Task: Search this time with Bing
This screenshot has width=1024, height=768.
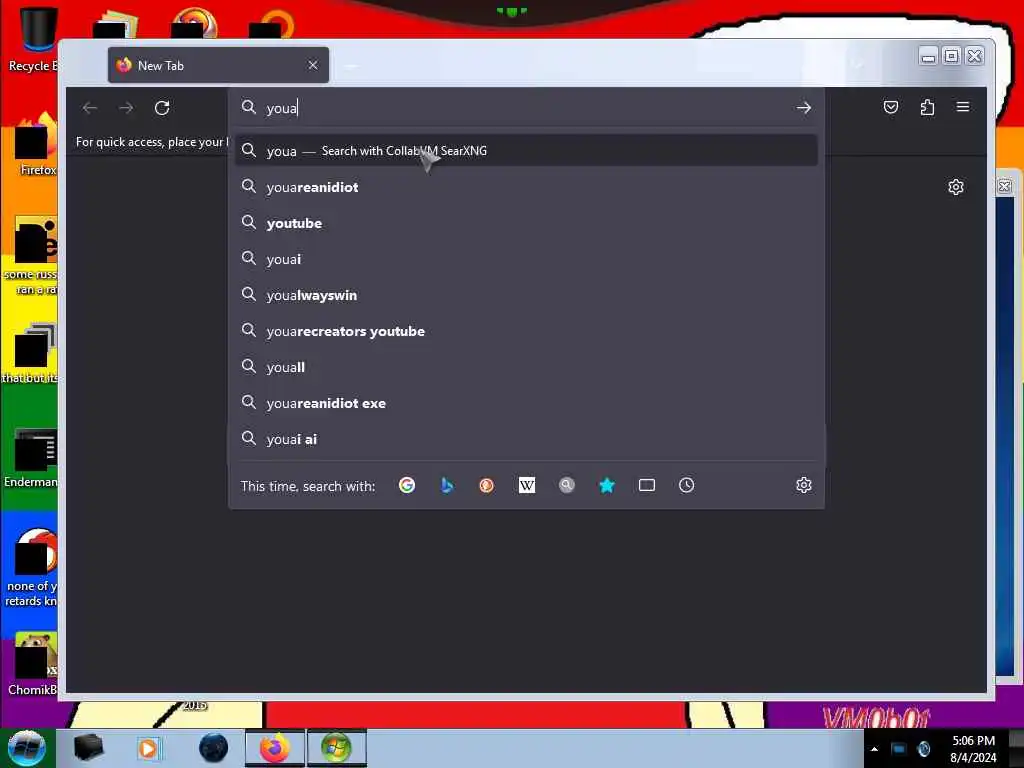Action: (447, 485)
